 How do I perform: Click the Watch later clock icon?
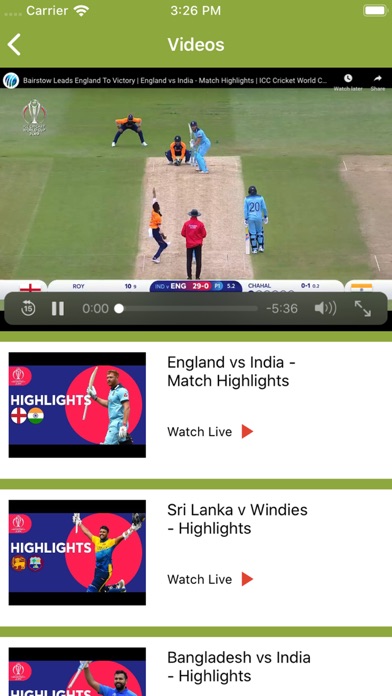pos(348,79)
